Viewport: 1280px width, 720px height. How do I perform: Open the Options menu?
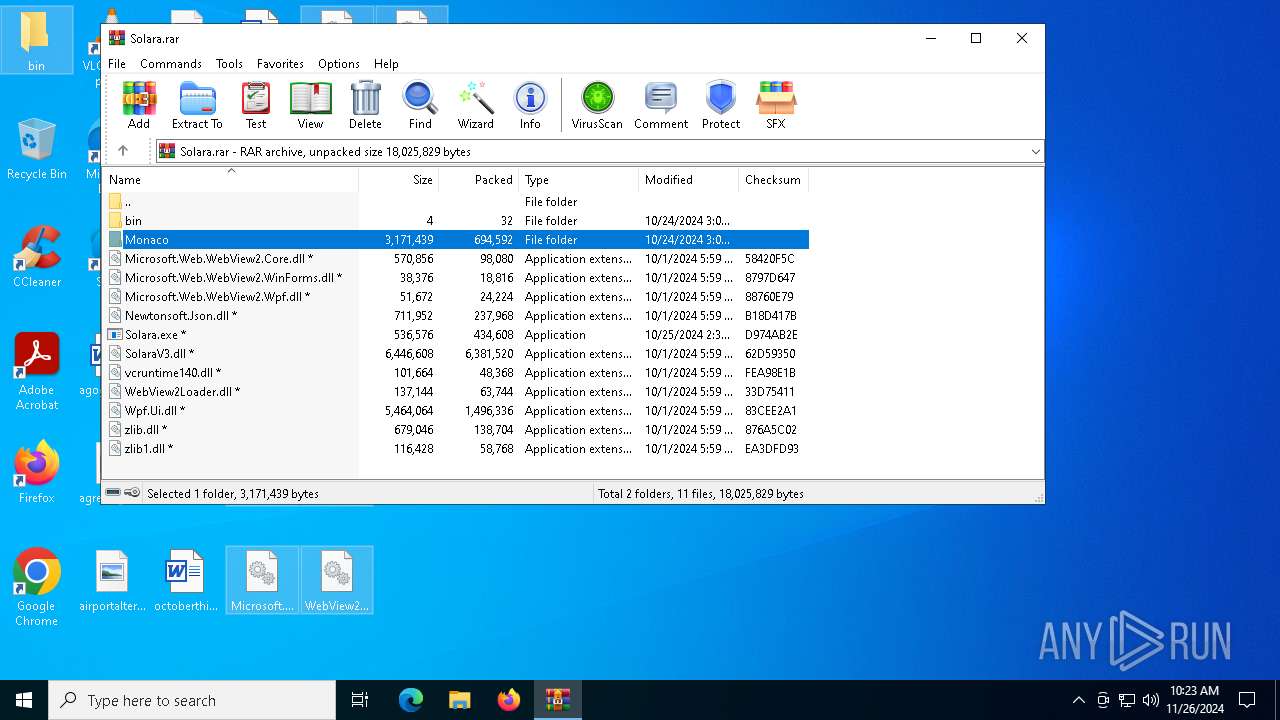coord(339,63)
